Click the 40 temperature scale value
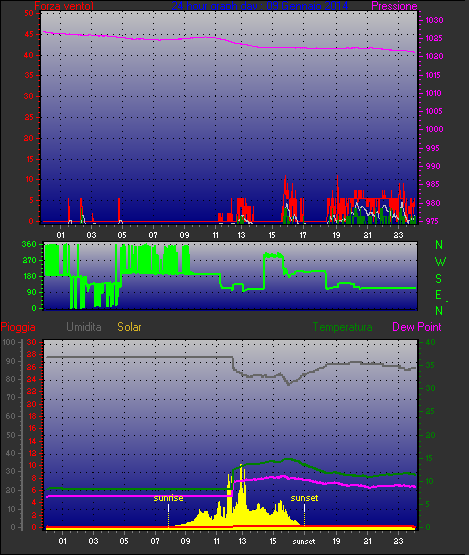The width and height of the screenshot is (469, 555). click(430, 342)
